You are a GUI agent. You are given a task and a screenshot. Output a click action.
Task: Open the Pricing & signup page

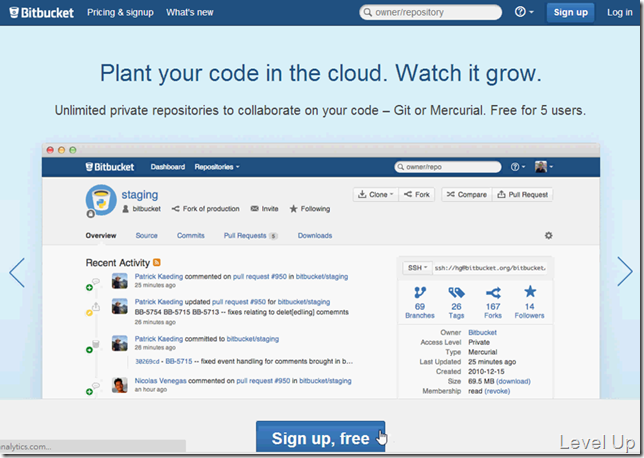pos(120,12)
